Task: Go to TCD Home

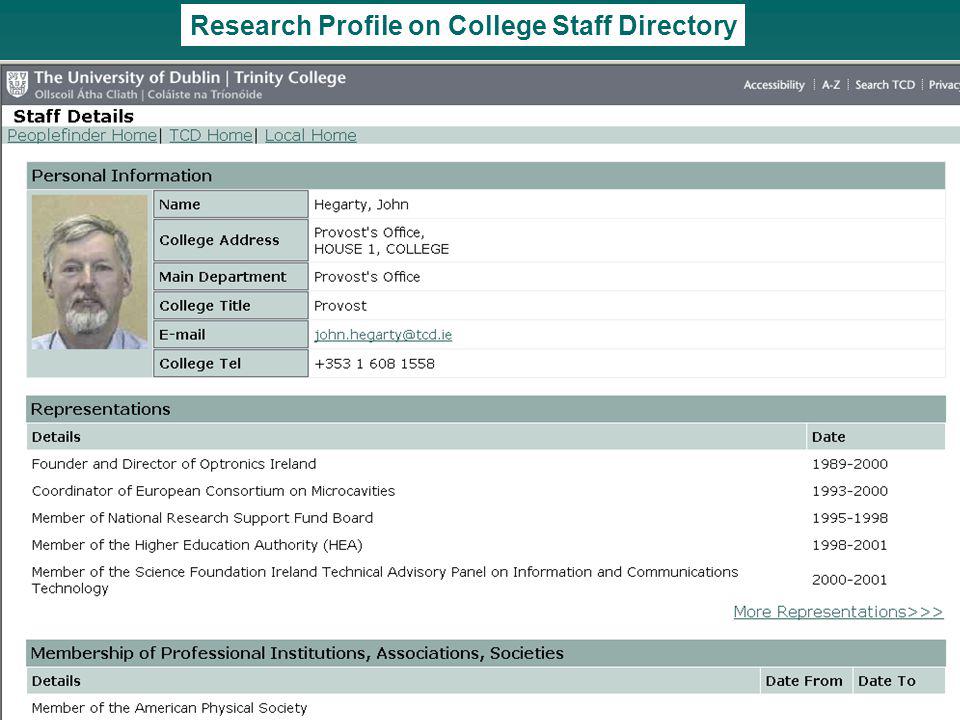Action: click(x=211, y=135)
